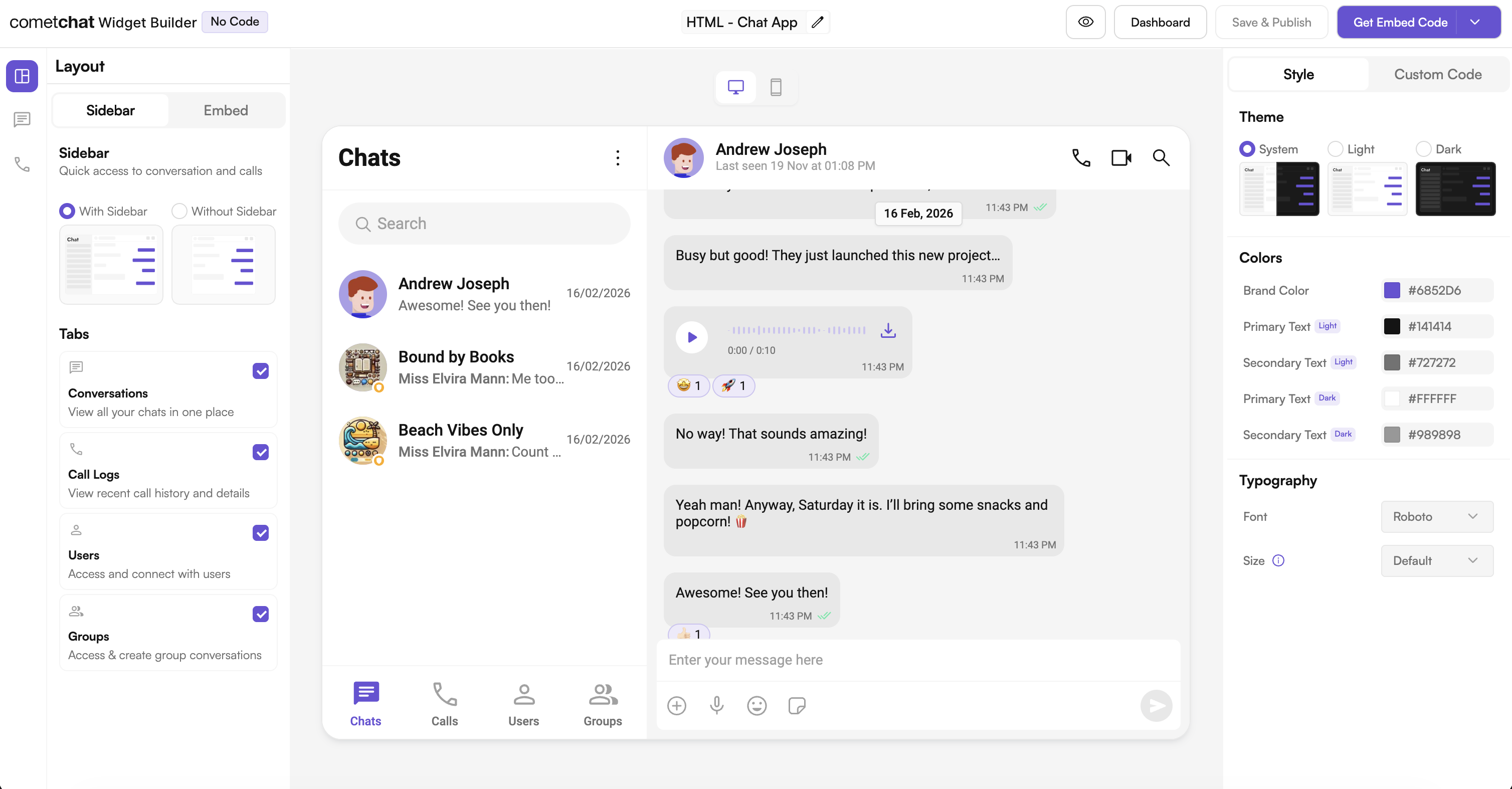Click the voice call phone icon in chat header

pyautogui.click(x=1080, y=158)
